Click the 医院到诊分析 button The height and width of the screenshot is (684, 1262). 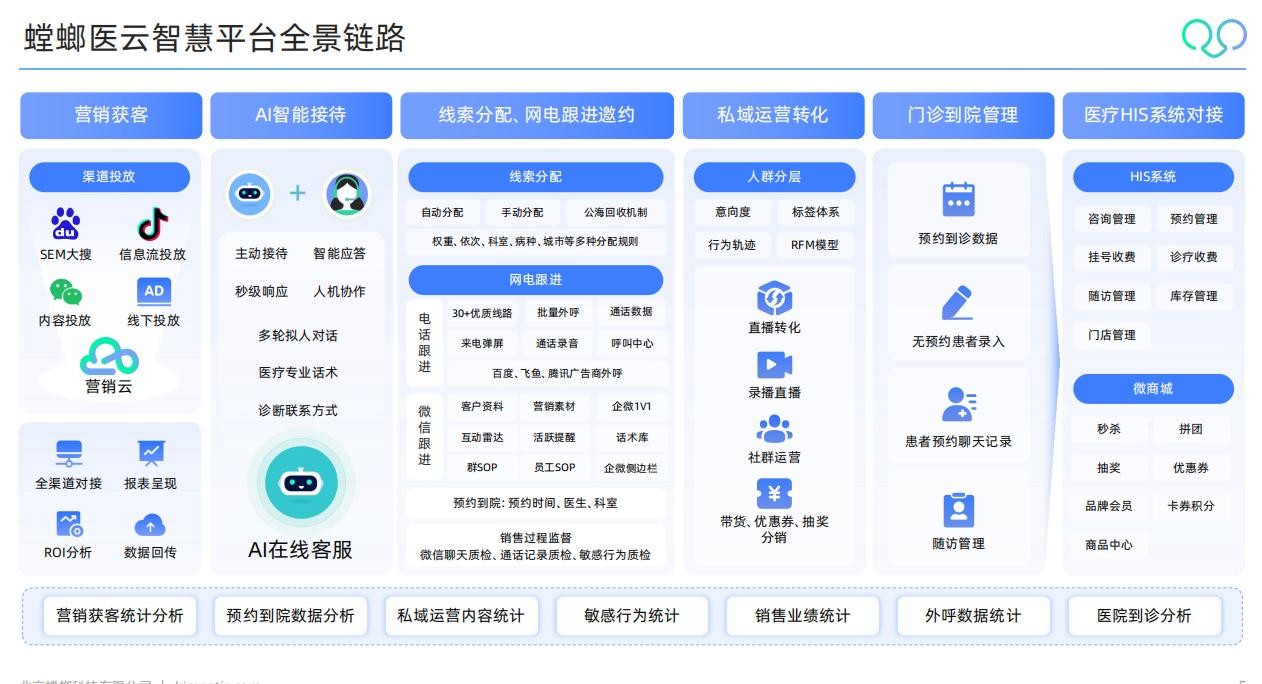click(1144, 616)
